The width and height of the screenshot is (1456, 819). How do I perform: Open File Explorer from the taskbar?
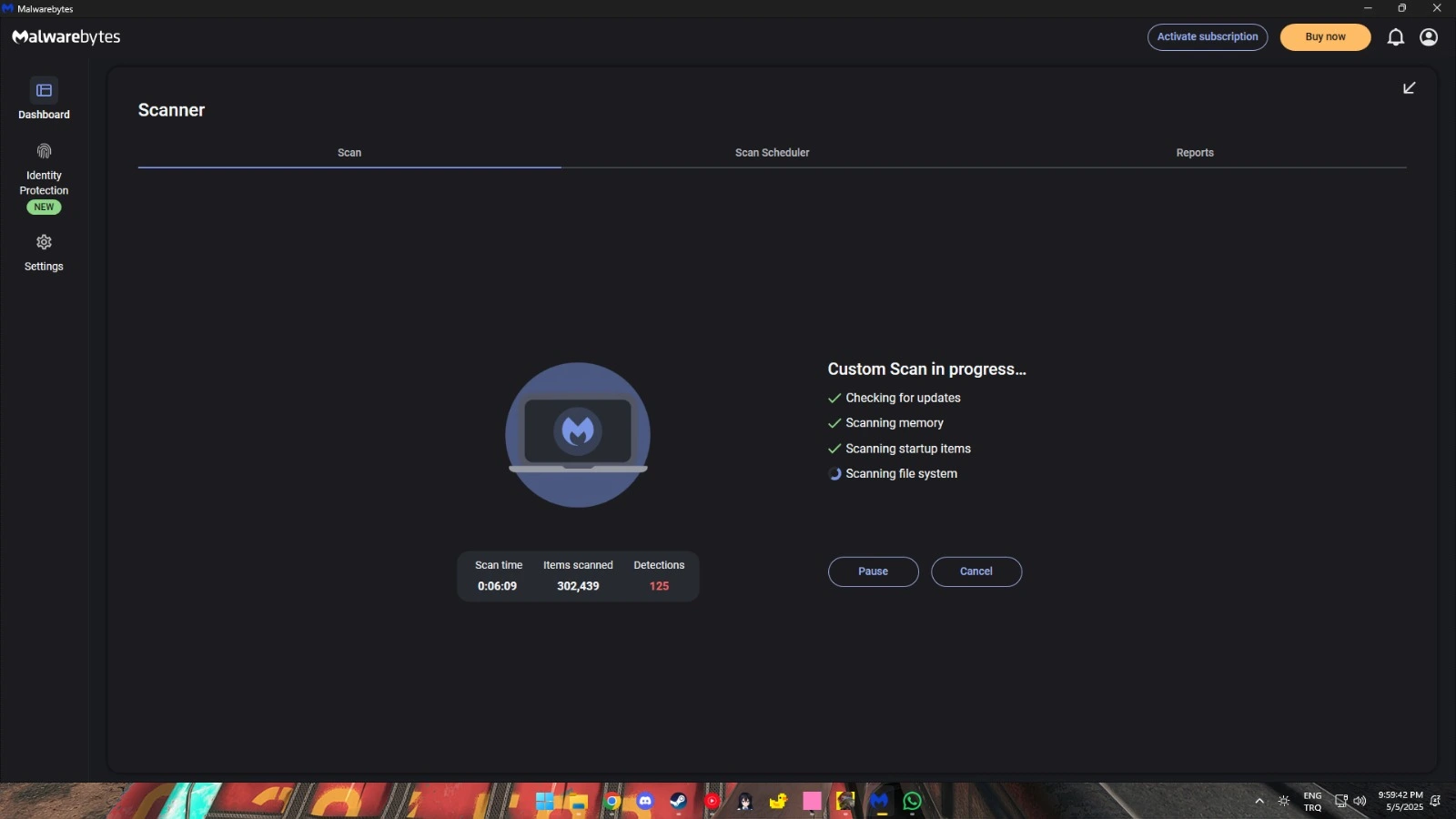click(578, 802)
